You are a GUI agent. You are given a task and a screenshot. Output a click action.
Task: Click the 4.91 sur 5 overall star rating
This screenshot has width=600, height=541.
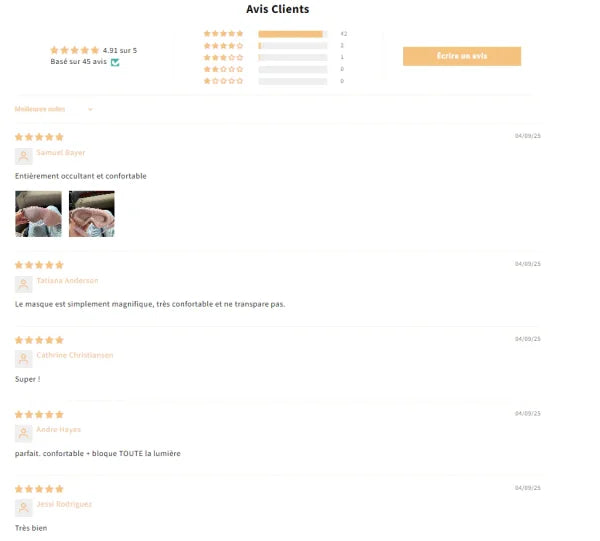tap(93, 50)
